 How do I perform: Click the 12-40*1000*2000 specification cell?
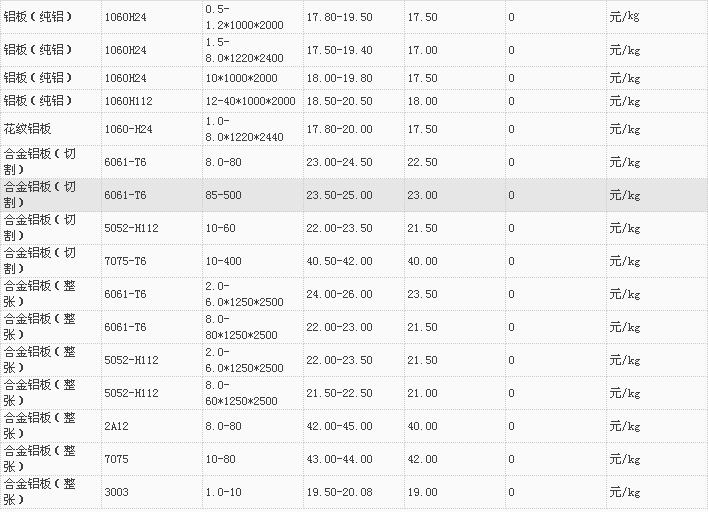(250, 101)
